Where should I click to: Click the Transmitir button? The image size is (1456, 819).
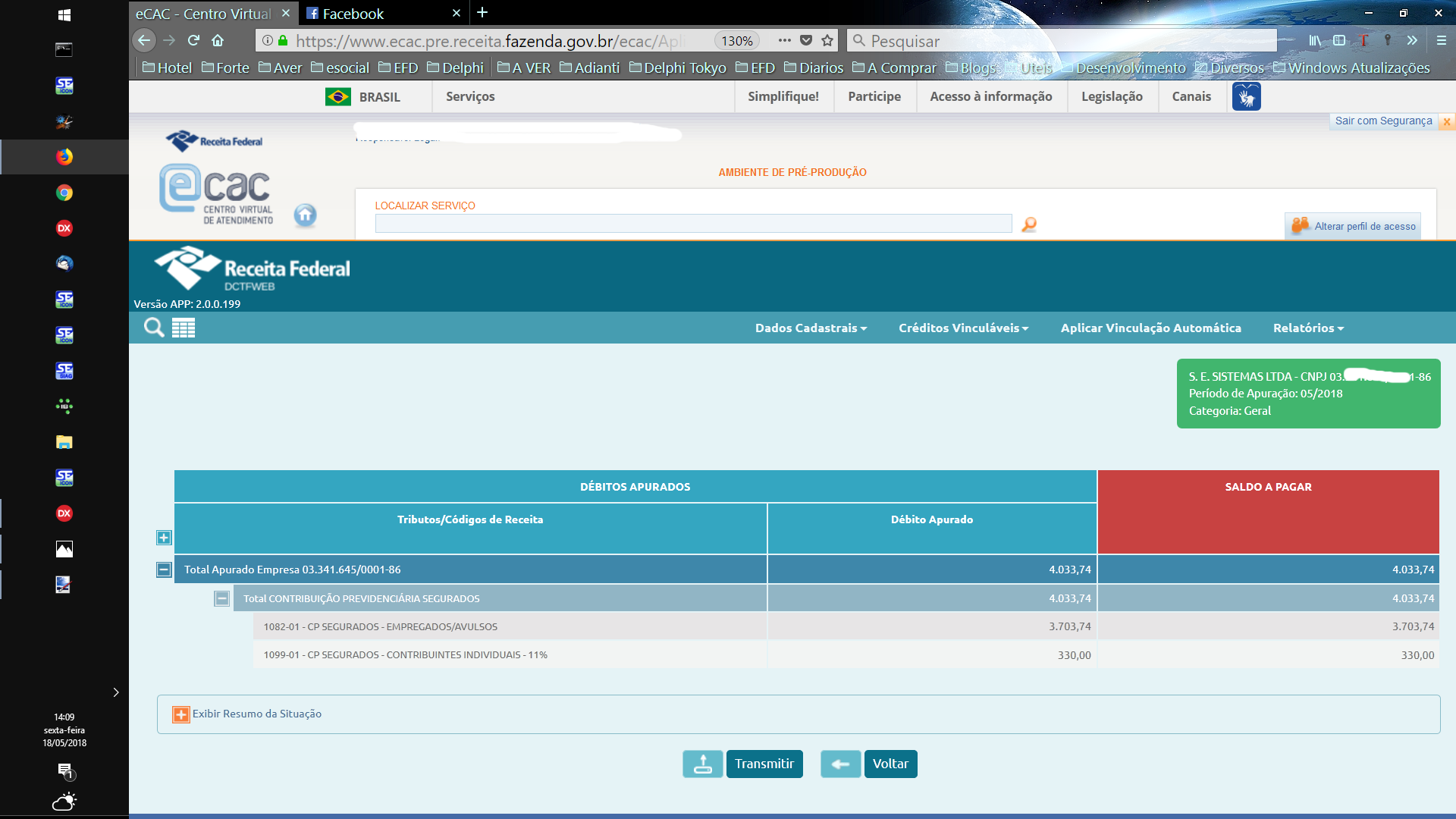(764, 764)
